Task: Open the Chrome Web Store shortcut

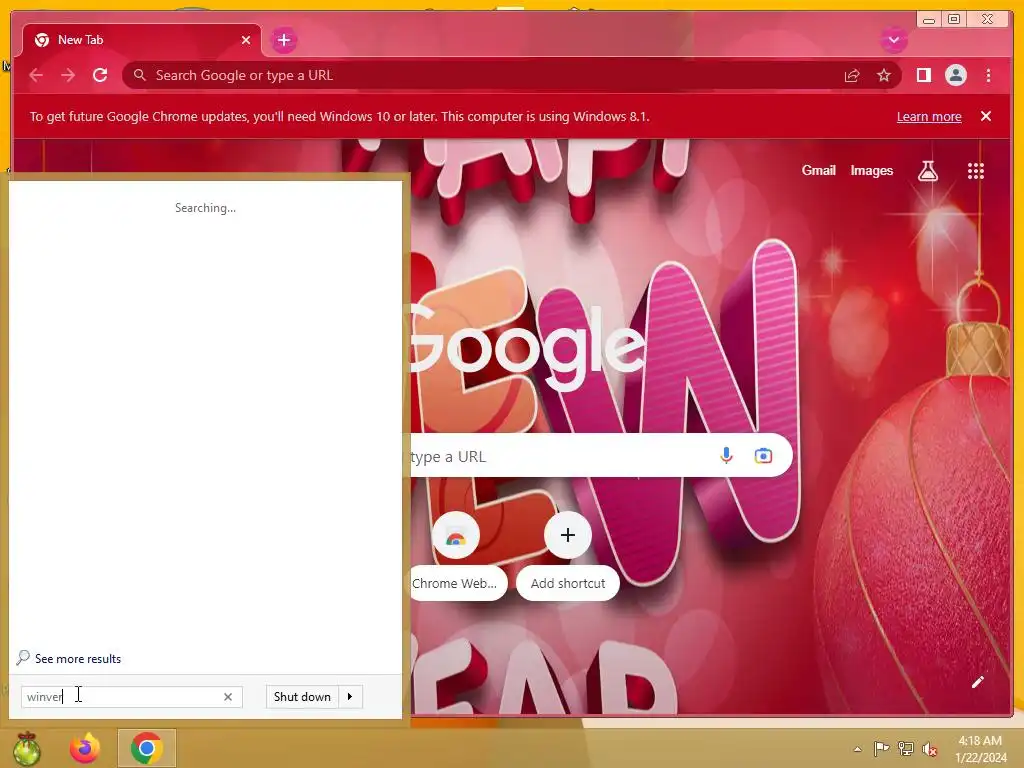Action: point(456,536)
